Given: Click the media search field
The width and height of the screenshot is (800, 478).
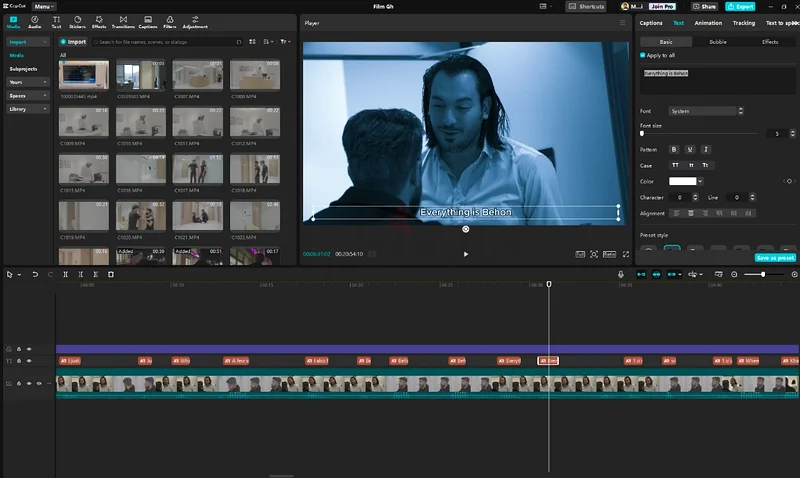Looking at the screenshot, I should pyautogui.click(x=167, y=42).
